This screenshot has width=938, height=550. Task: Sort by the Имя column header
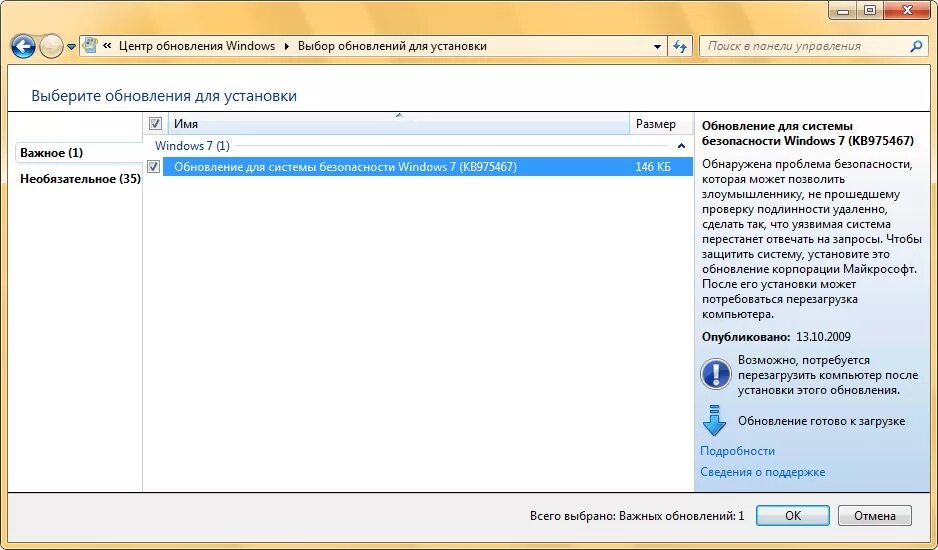(x=398, y=124)
